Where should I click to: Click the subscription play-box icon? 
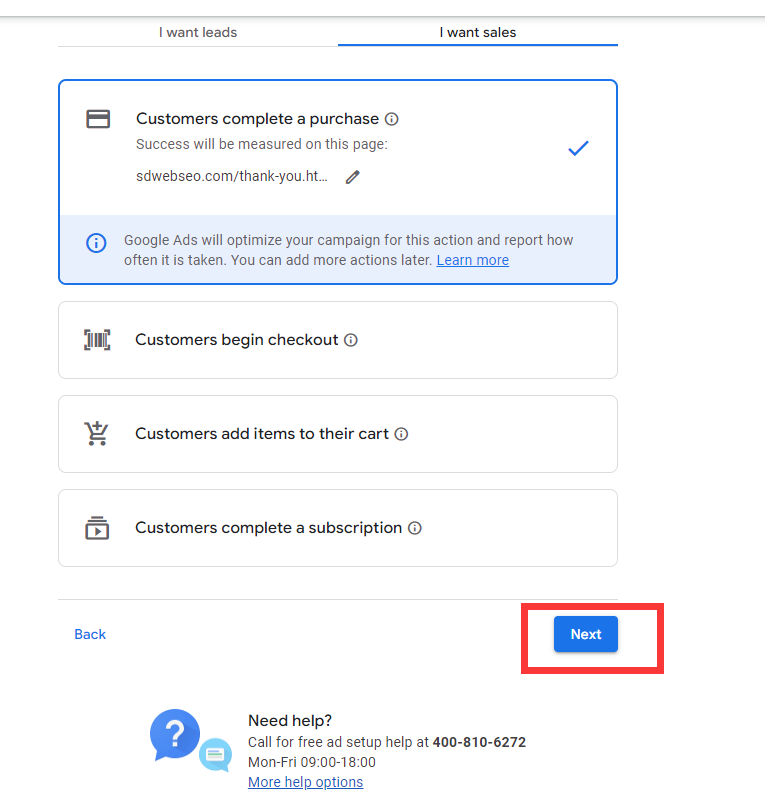(x=97, y=528)
